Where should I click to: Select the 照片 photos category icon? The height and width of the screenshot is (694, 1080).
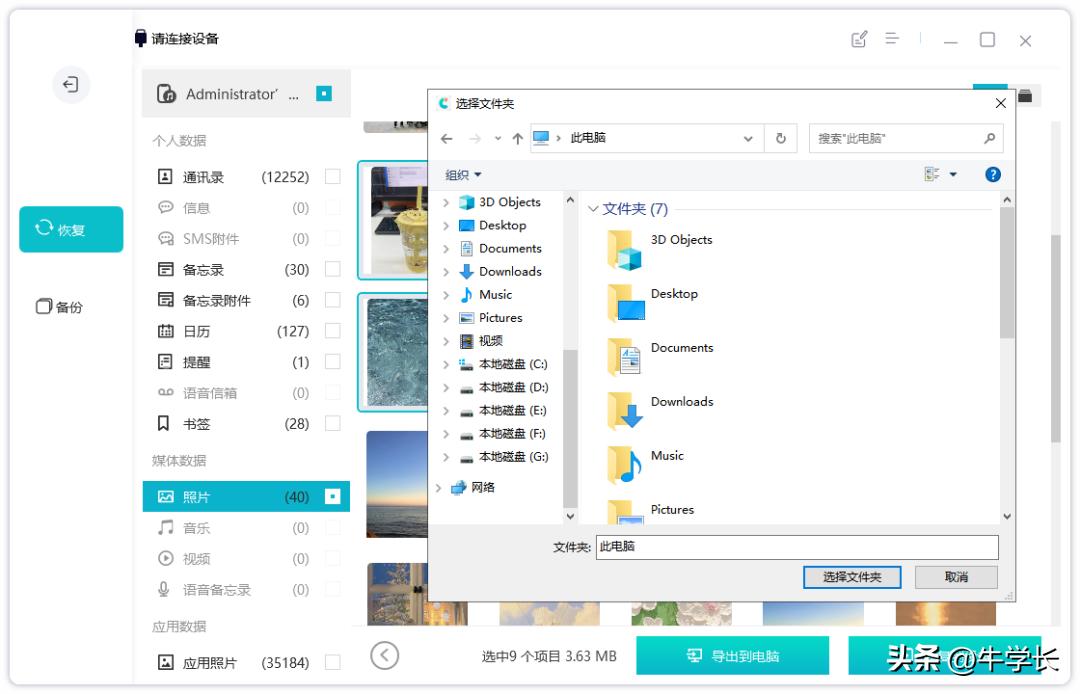click(167, 496)
